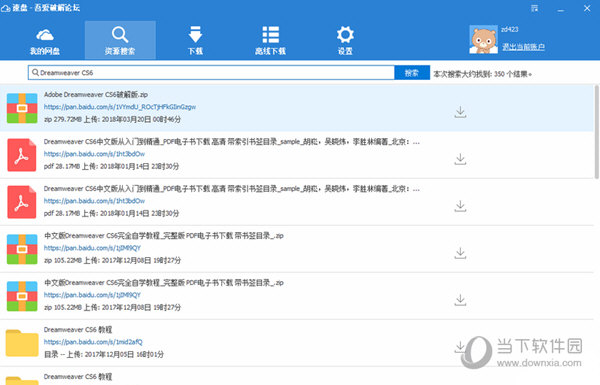600x385 pixels.
Task: Click the 目录 2017年12月05日 16时01分 info line
Action: point(104,354)
